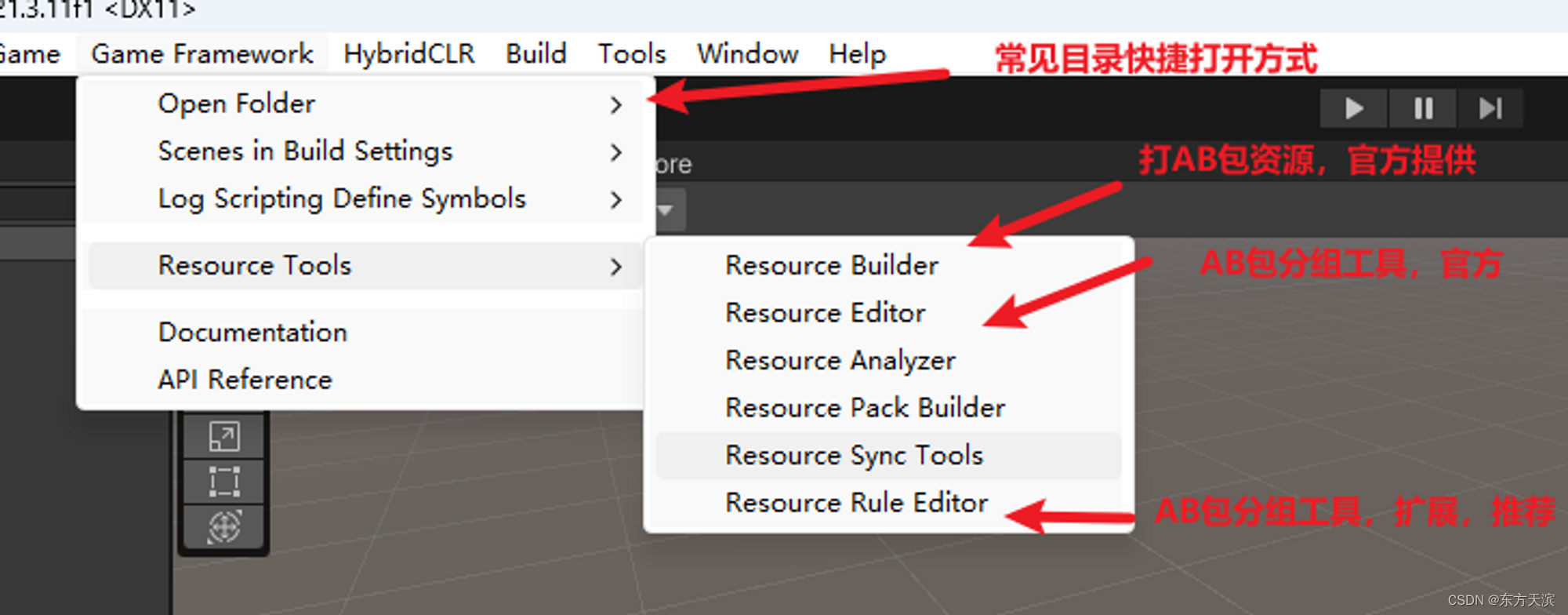Select Resource Analyzer from the submenu
Viewport: 1568px width, 615px height.
(840, 360)
